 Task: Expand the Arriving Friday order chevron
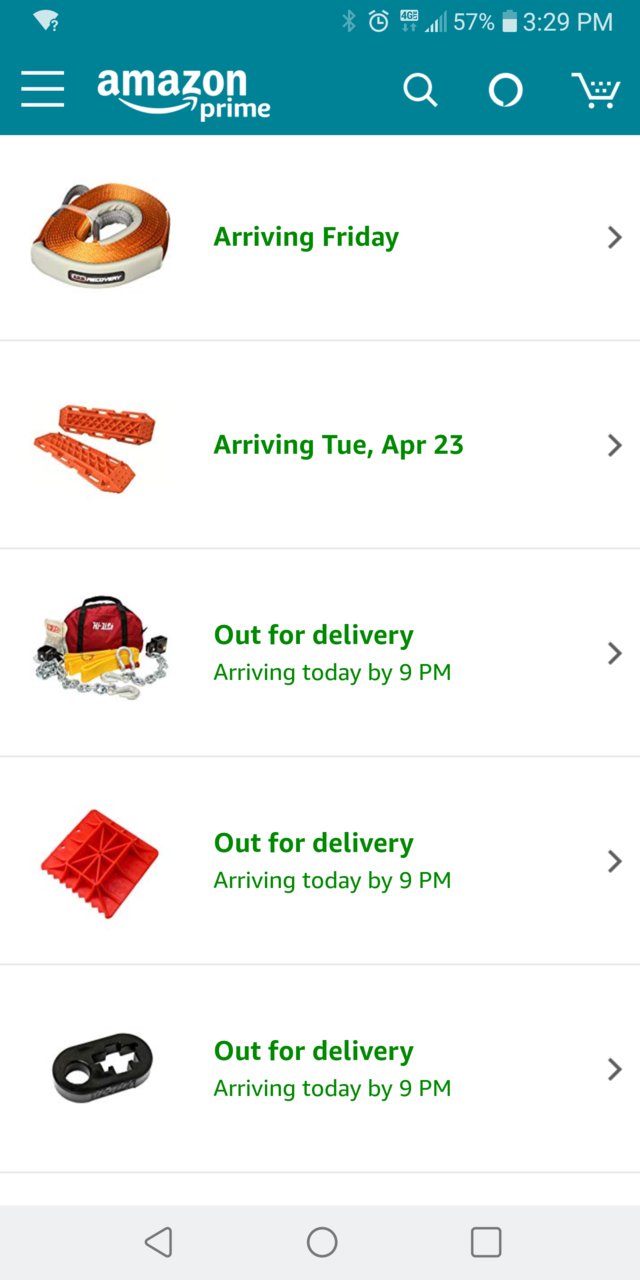(x=615, y=237)
